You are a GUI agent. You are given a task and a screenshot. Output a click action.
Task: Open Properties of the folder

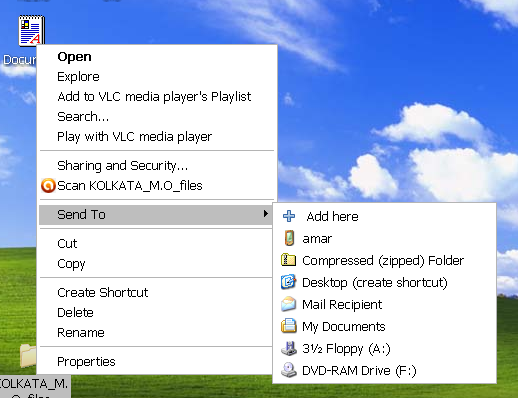[86, 362]
